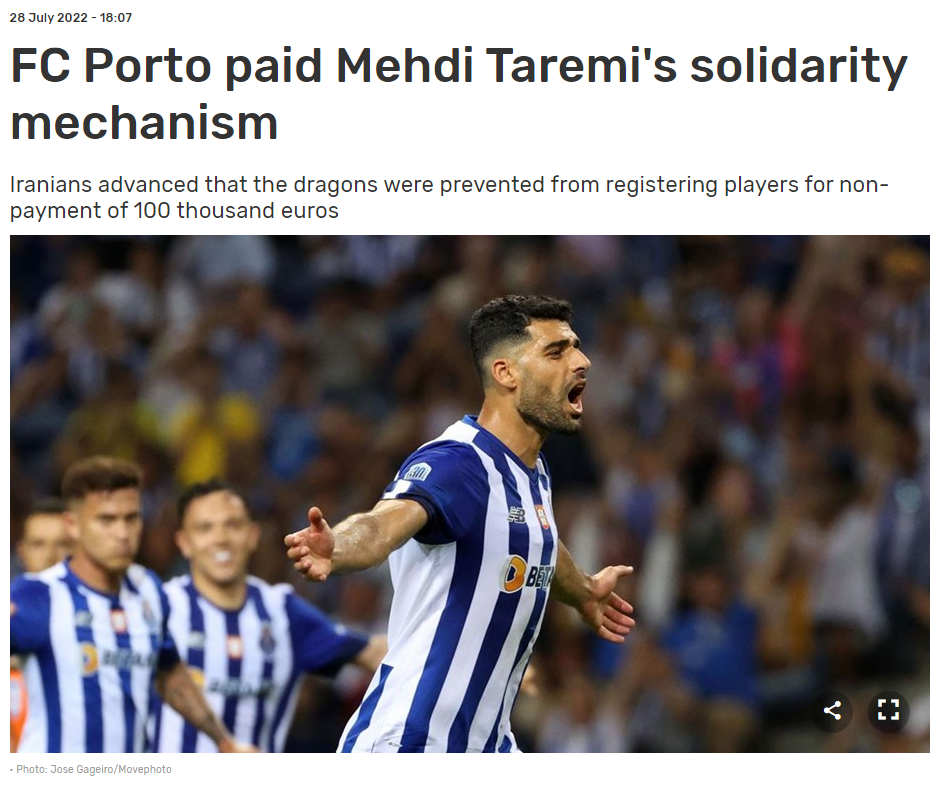Click the sleeve badge on the player's shoulder
The width and height of the screenshot is (941, 789).
[x=418, y=472]
